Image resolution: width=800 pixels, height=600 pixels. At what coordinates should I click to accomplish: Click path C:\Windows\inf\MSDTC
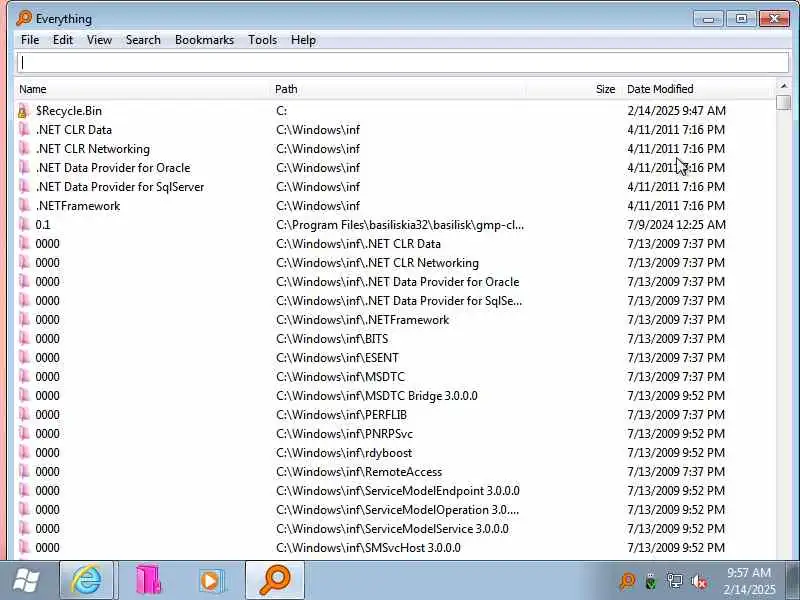340,377
